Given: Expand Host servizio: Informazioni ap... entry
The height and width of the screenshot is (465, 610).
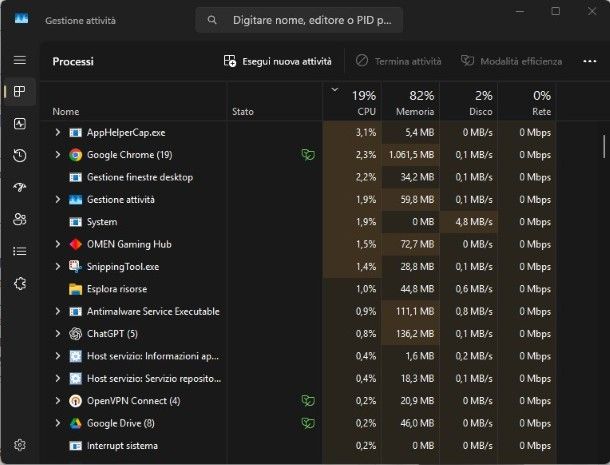Looking at the screenshot, I should tap(58, 356).
